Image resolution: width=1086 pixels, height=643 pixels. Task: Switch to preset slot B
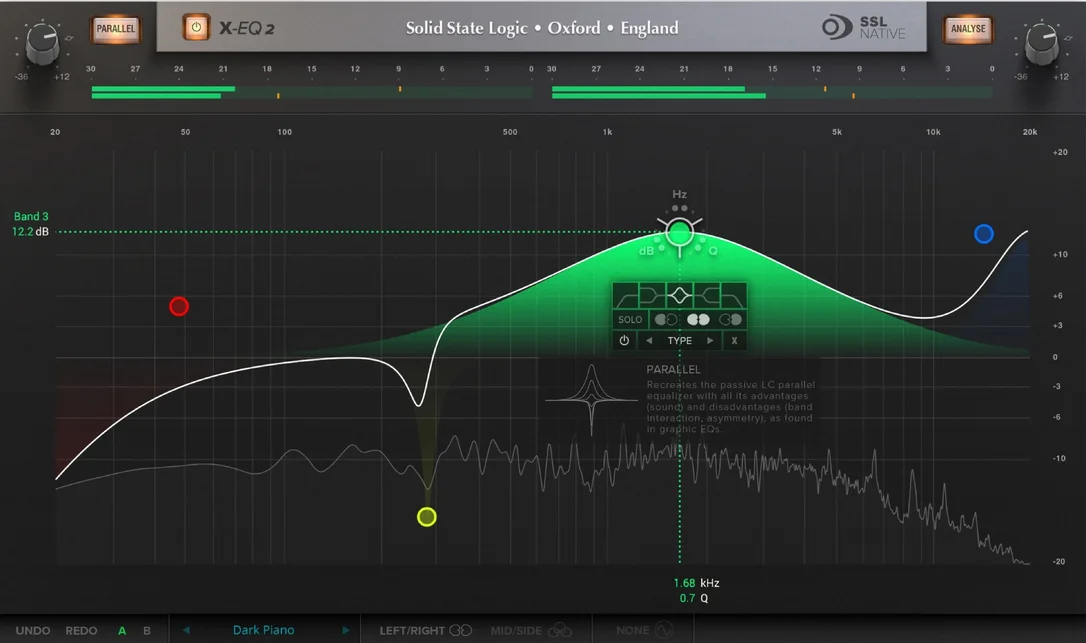pos(147,631)
